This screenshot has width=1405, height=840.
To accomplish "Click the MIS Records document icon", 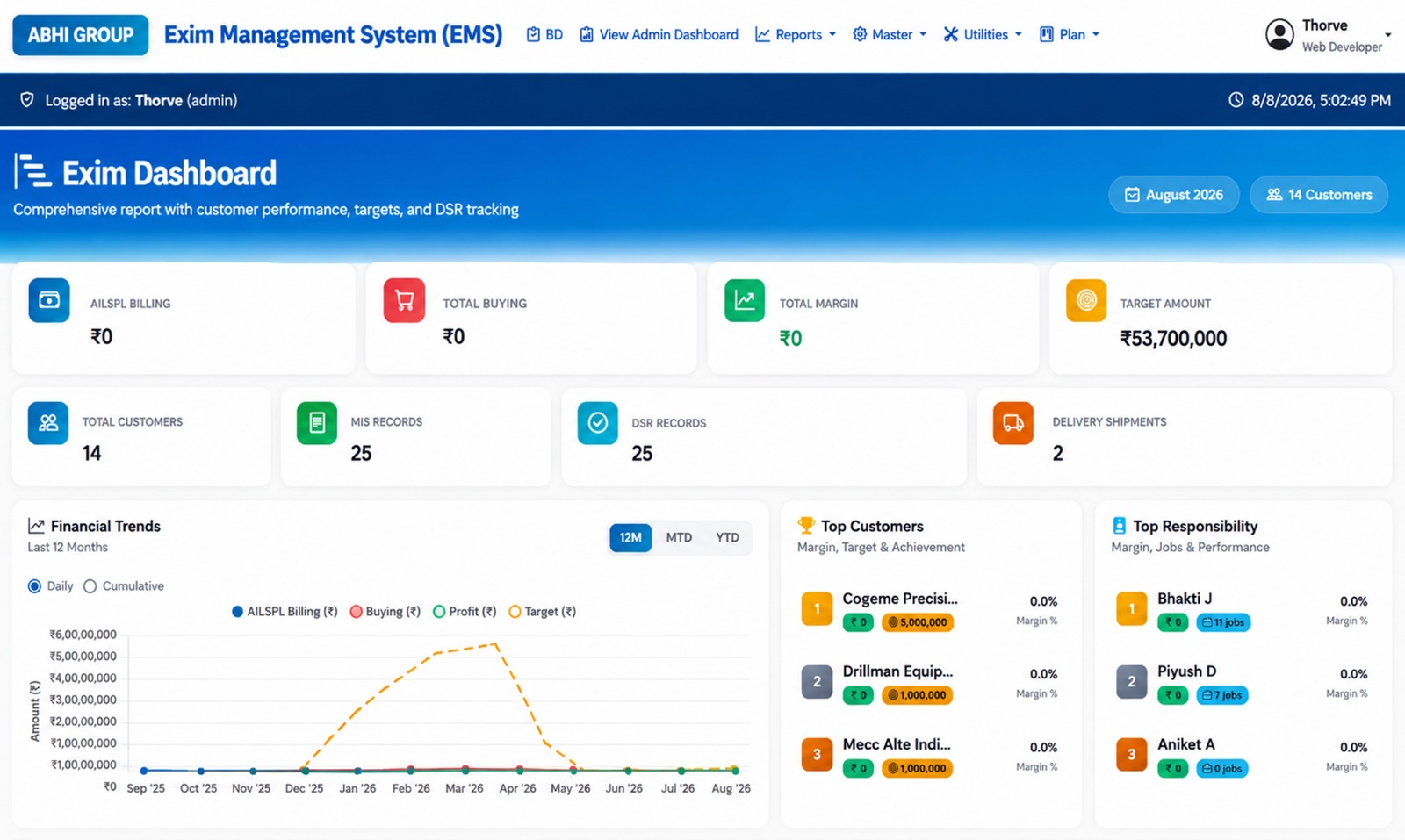I will (x=317, y=422).
